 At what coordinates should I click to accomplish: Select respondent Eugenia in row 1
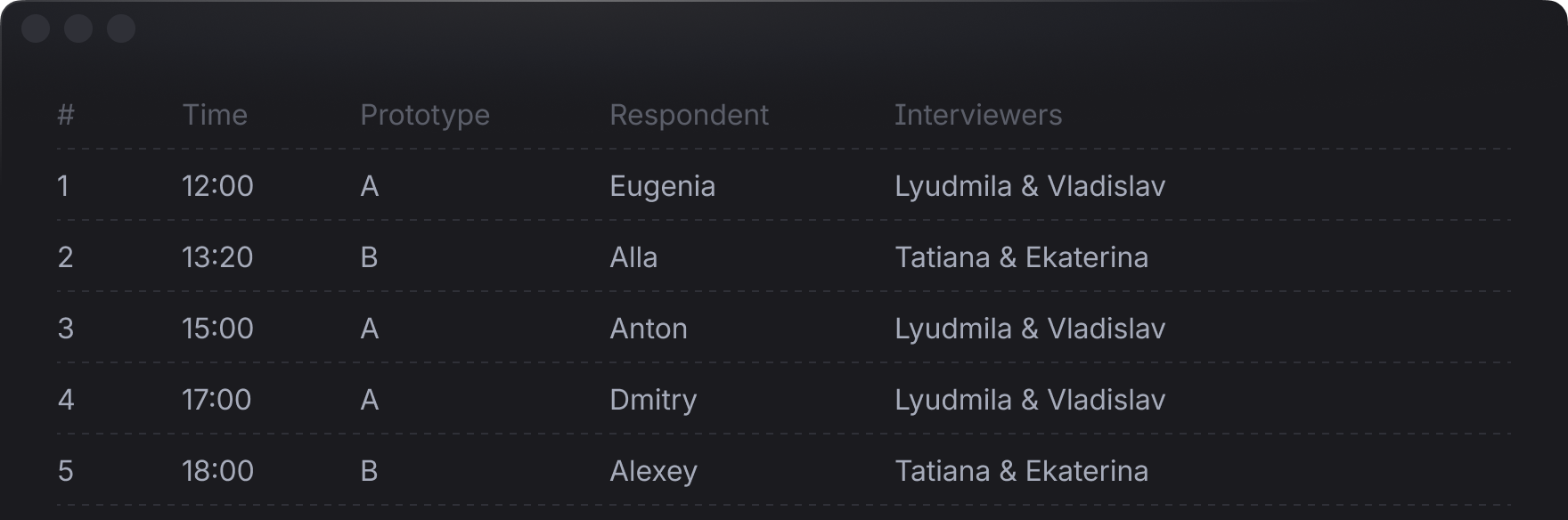662,186
